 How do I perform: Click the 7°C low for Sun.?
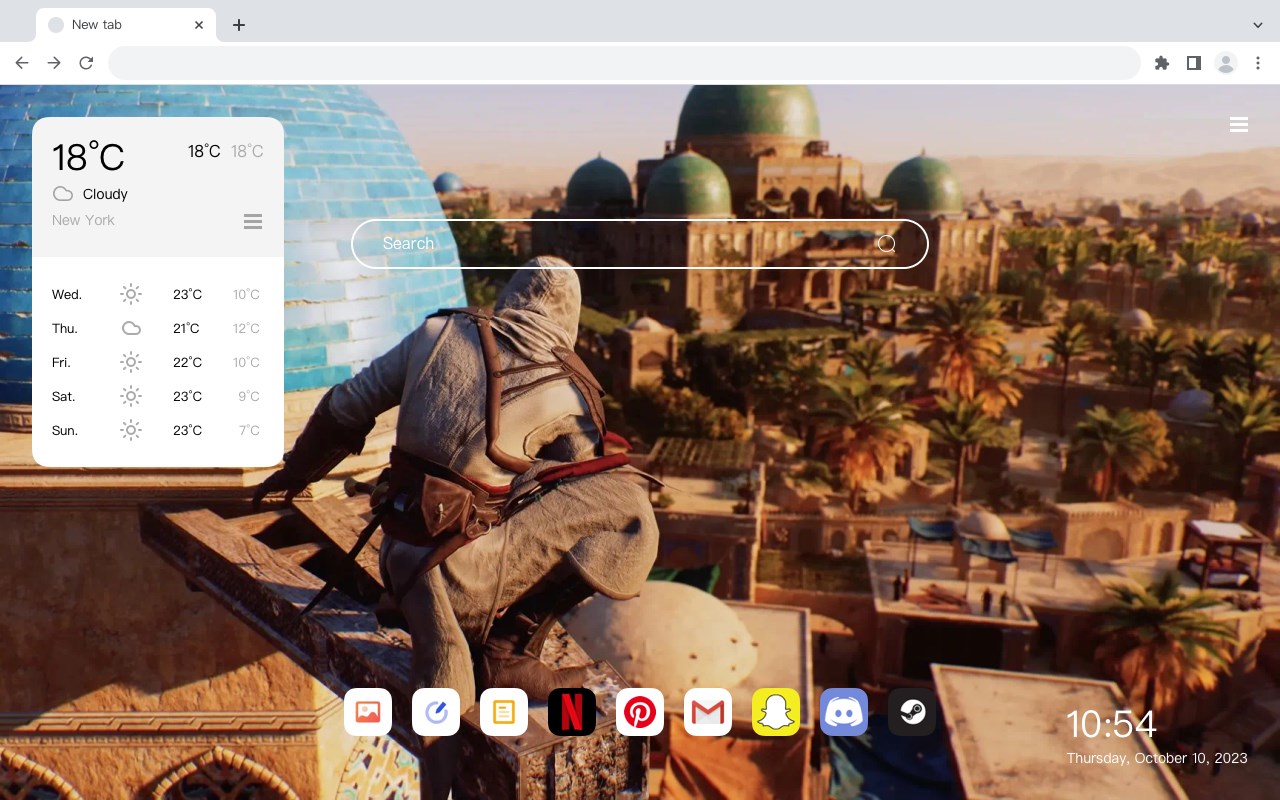249,430
